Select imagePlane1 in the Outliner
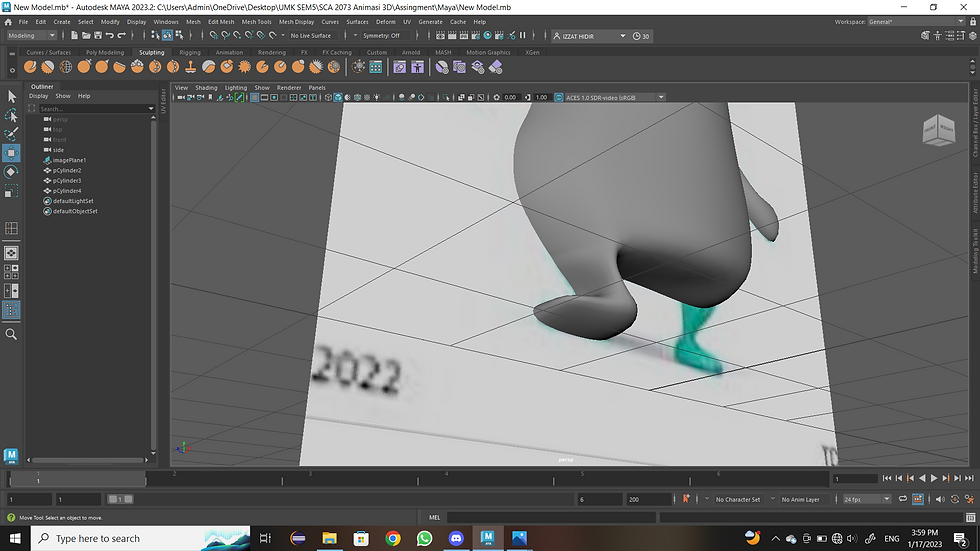Screen dimensions: 980x551 pos(69,160)
